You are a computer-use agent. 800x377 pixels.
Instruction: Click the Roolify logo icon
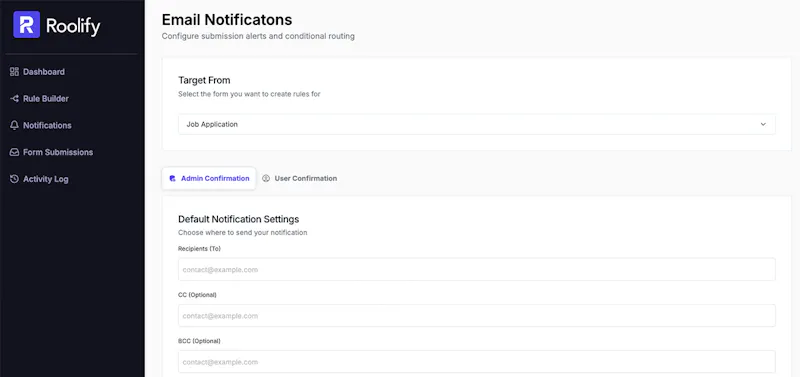click(27, 24)
